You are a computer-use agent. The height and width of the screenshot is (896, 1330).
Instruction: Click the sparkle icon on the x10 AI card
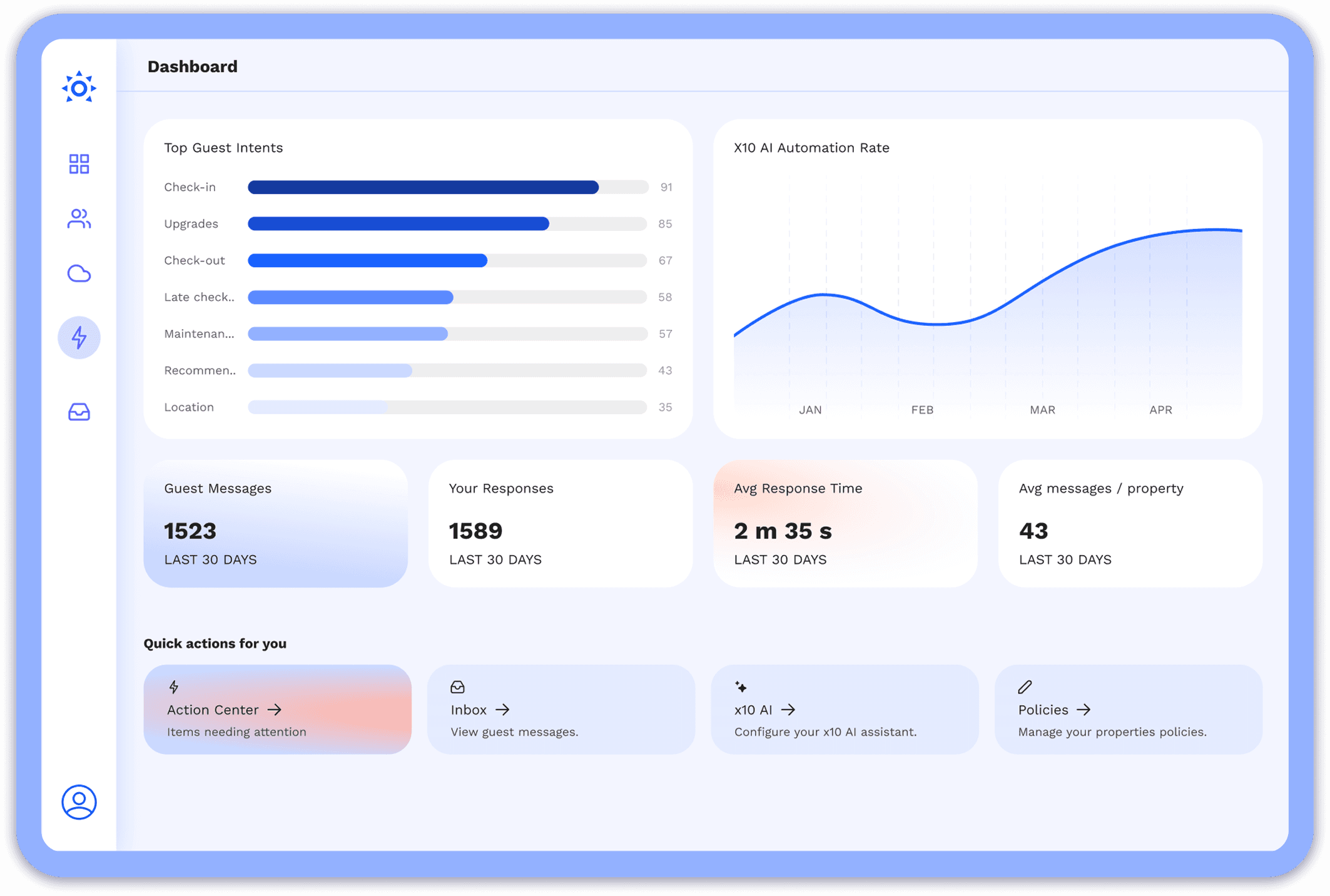pos(741,687)
